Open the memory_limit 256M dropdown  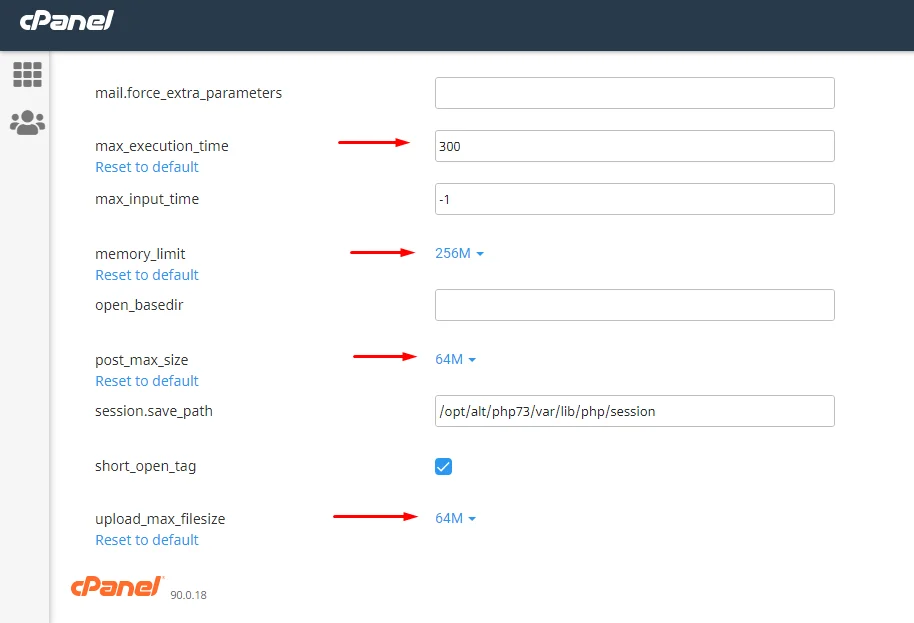click(x=459, y=254)
